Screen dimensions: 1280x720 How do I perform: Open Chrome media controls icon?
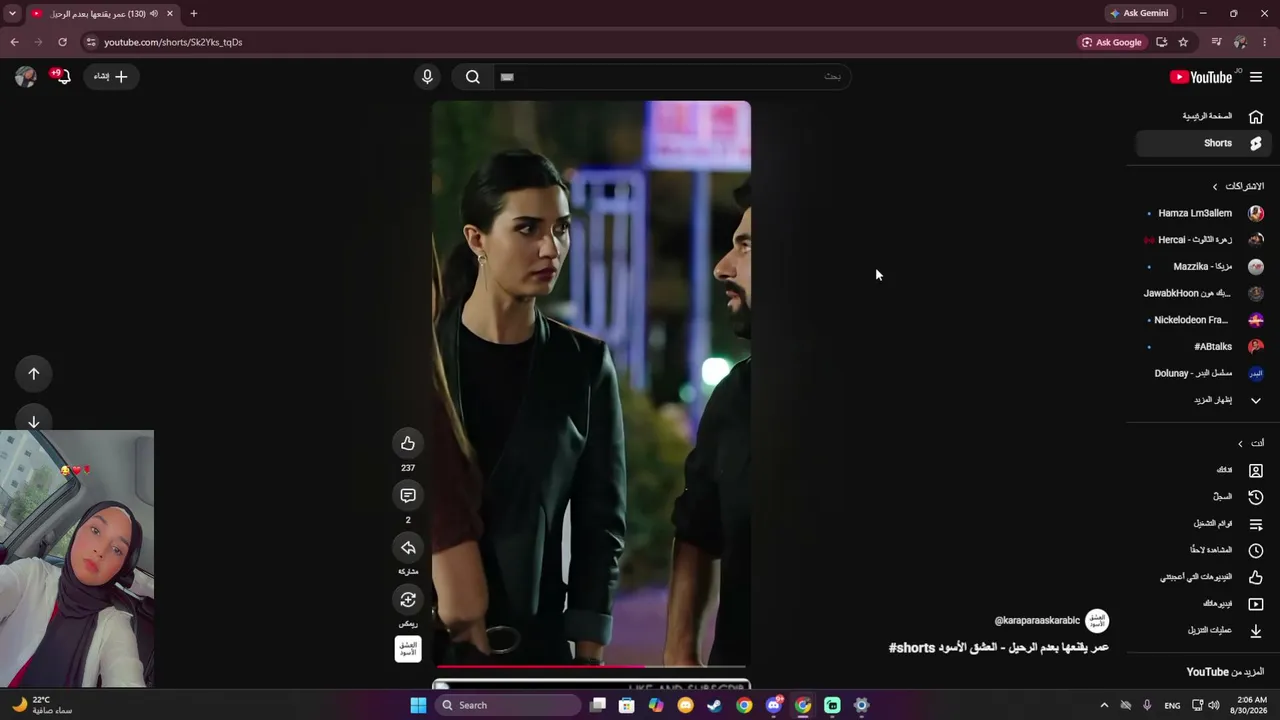point(1216,42)
